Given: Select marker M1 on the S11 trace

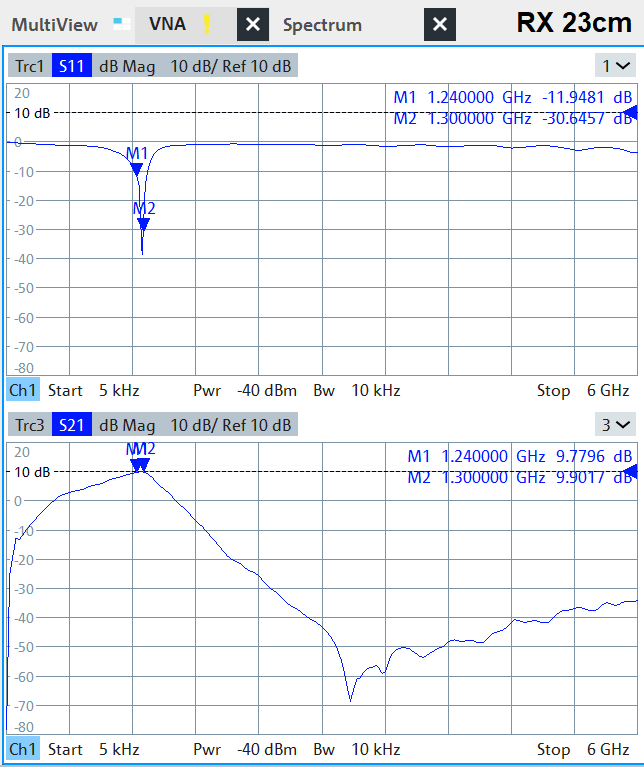Looking at the screenshot, I should pyautogui.click(x=137, y=168).
